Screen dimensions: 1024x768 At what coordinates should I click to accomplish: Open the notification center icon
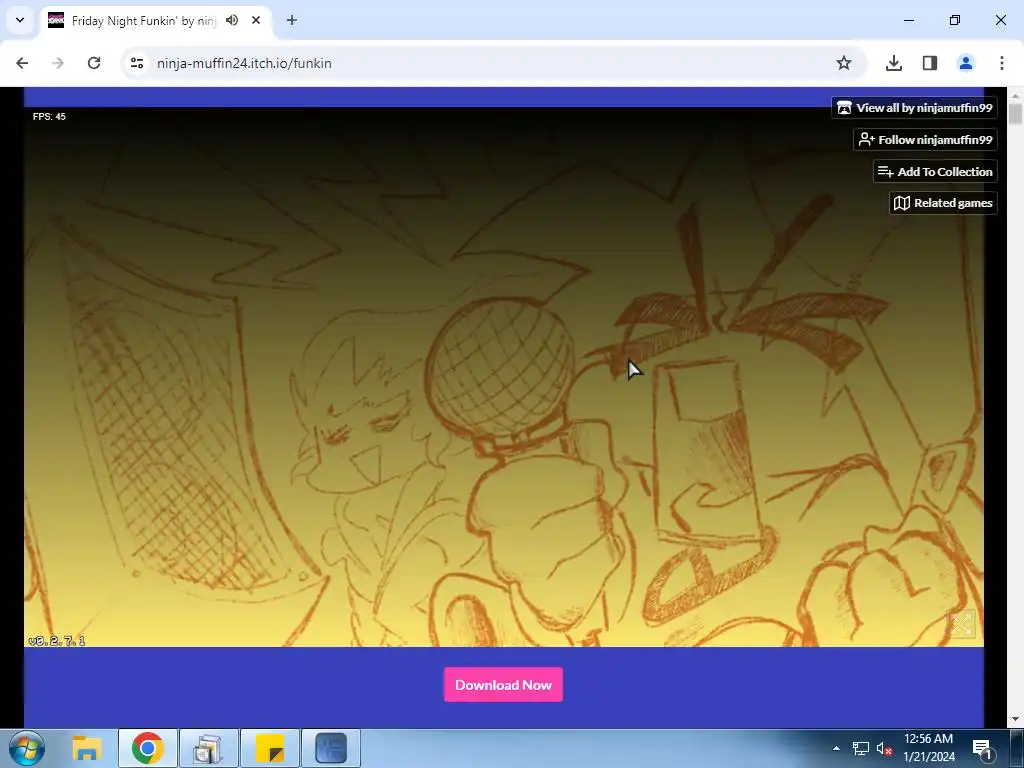982,748
